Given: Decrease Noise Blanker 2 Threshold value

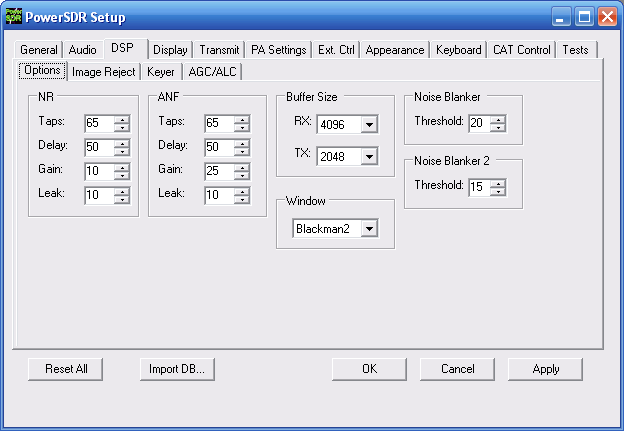Looking at the screenshot, I should pos(498,190).
